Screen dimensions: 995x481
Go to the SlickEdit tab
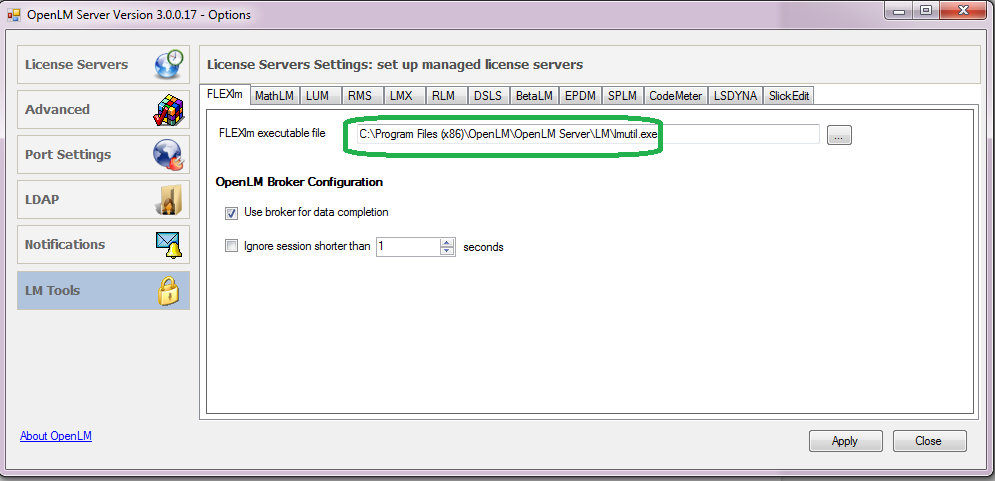(788, 96)
